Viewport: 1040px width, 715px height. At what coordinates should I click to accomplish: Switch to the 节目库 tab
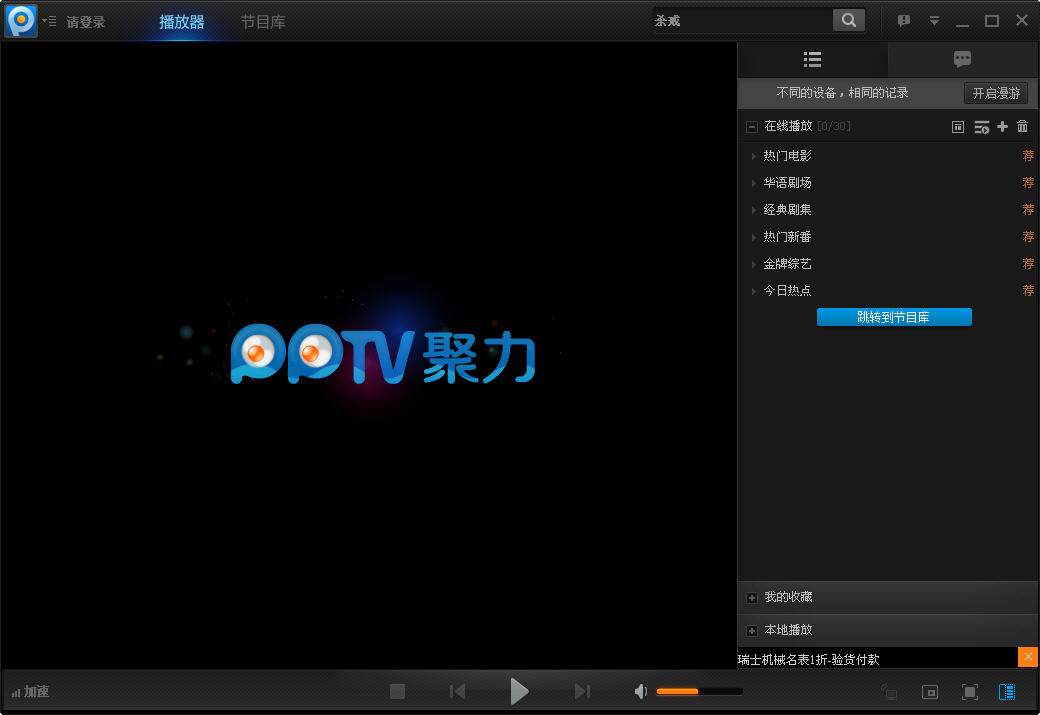point(262,22)
